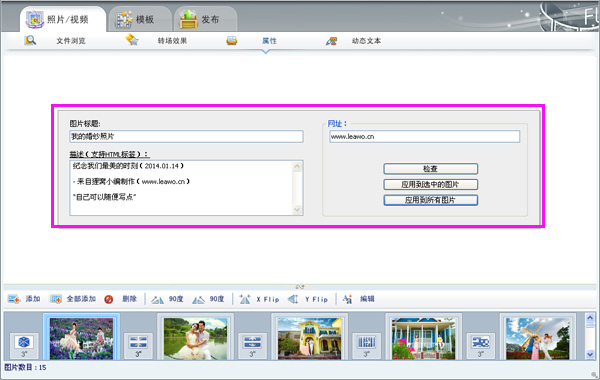The width and height of the screenshot is (600, 380).
Task: Focus the 图片标题 input field
Action: coord(186,136)
